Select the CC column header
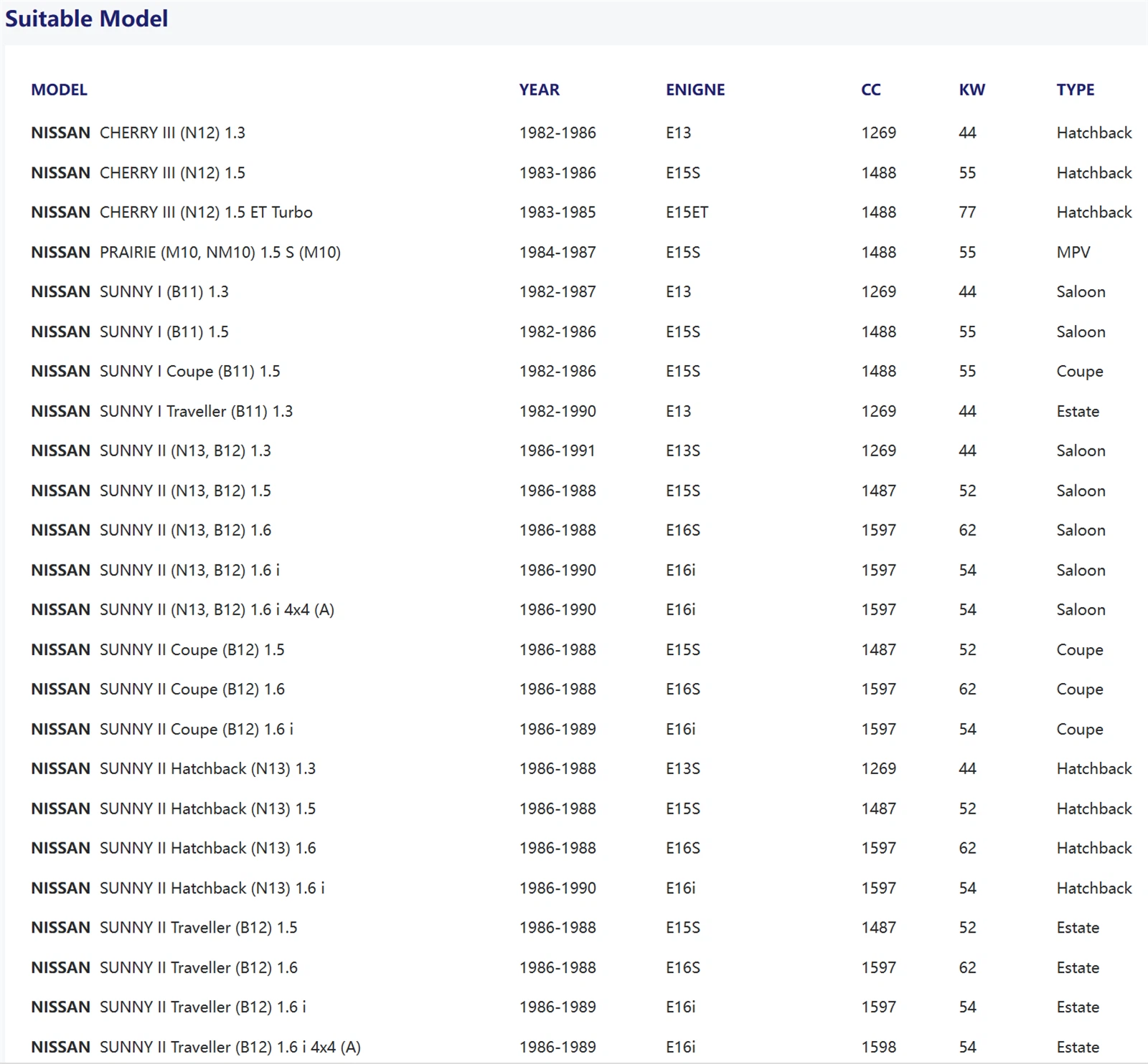This screenshot has height=1064, width=1148. click(x=871, y=90)
